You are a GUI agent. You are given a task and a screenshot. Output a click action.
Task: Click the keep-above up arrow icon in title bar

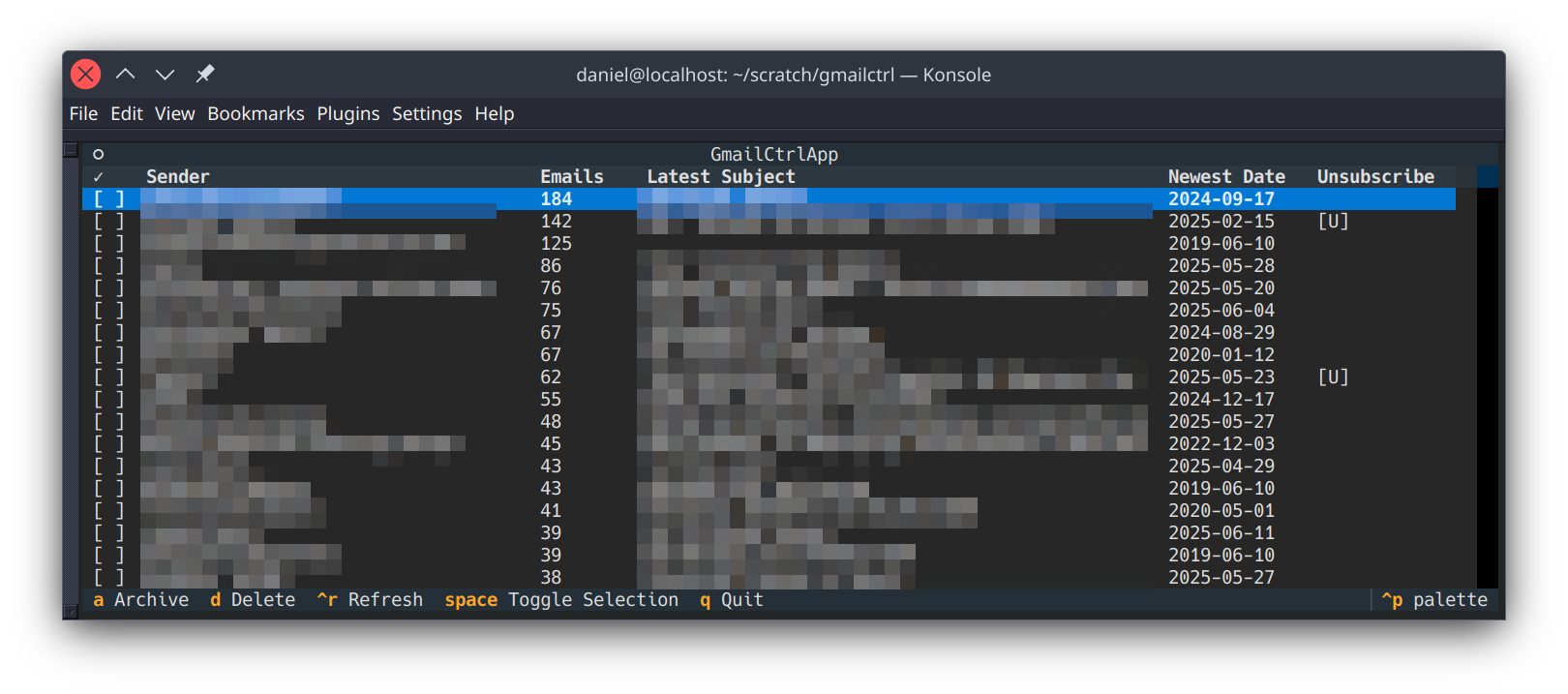click(x=126, y=74)
